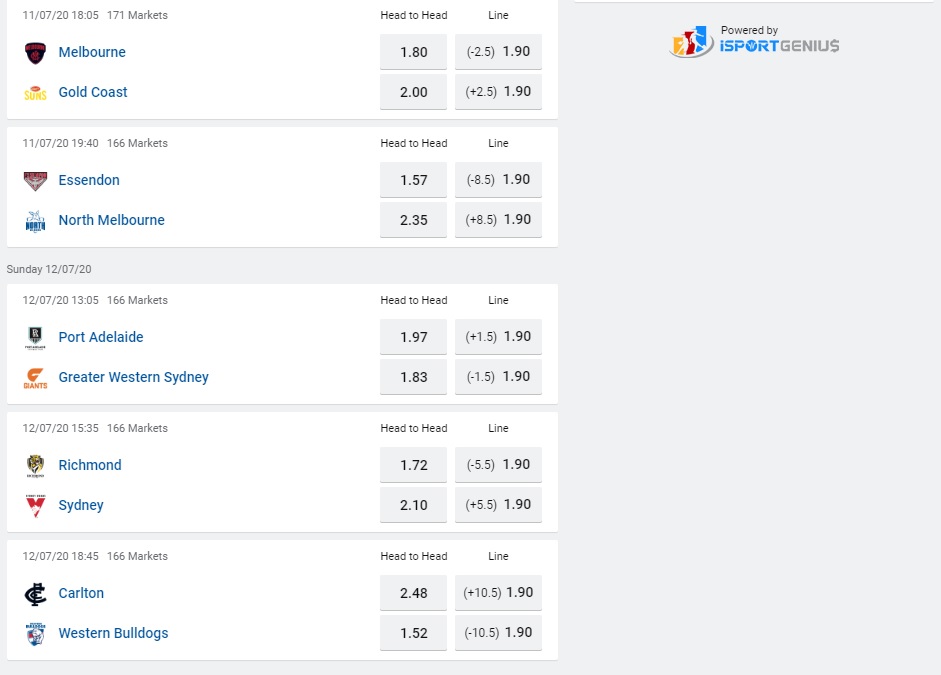Click the date 12/07/20 15:35

pos(61,428)
